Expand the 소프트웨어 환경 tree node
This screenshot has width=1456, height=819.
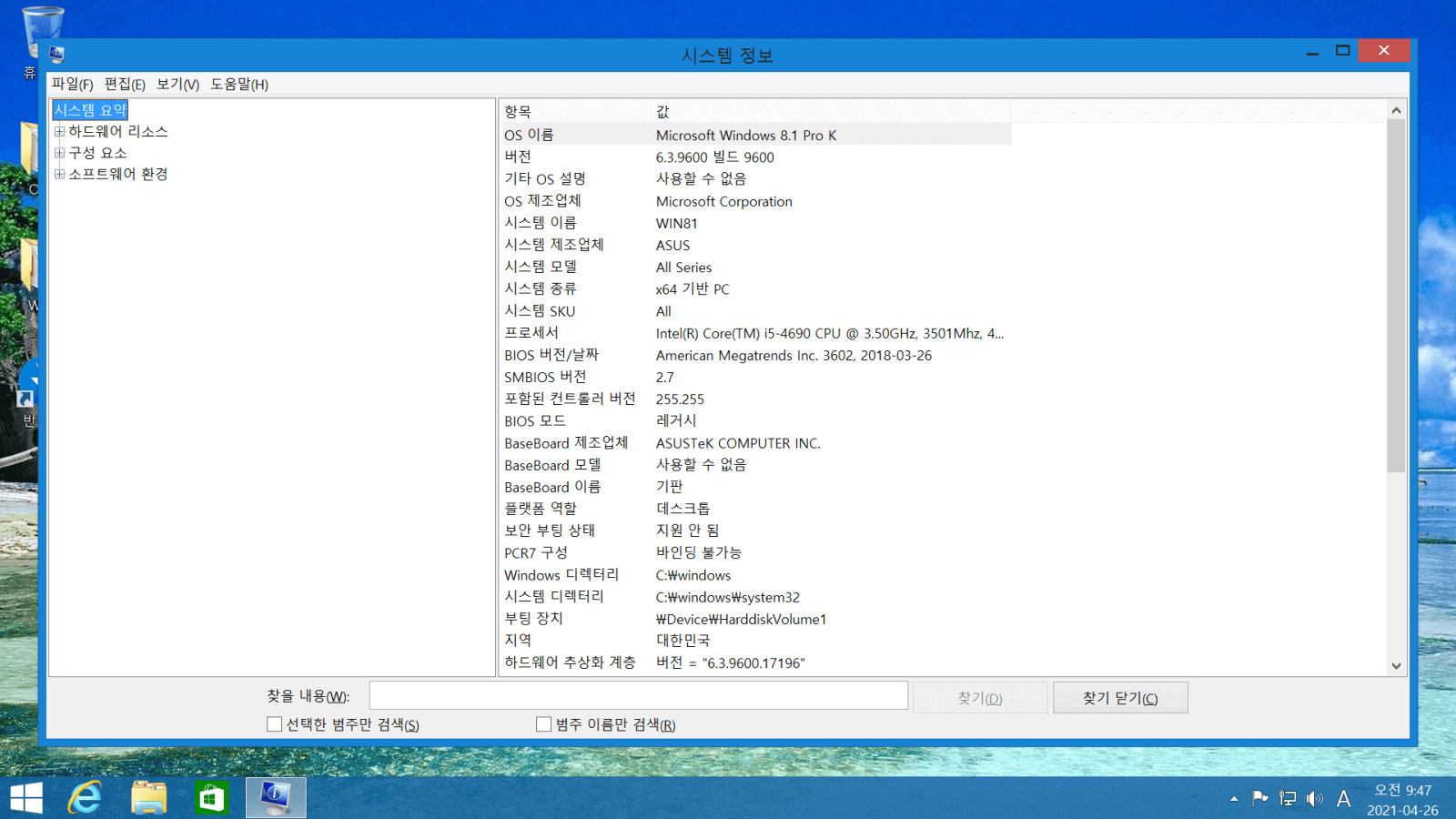pyautogui.click(x=59, y=174)
